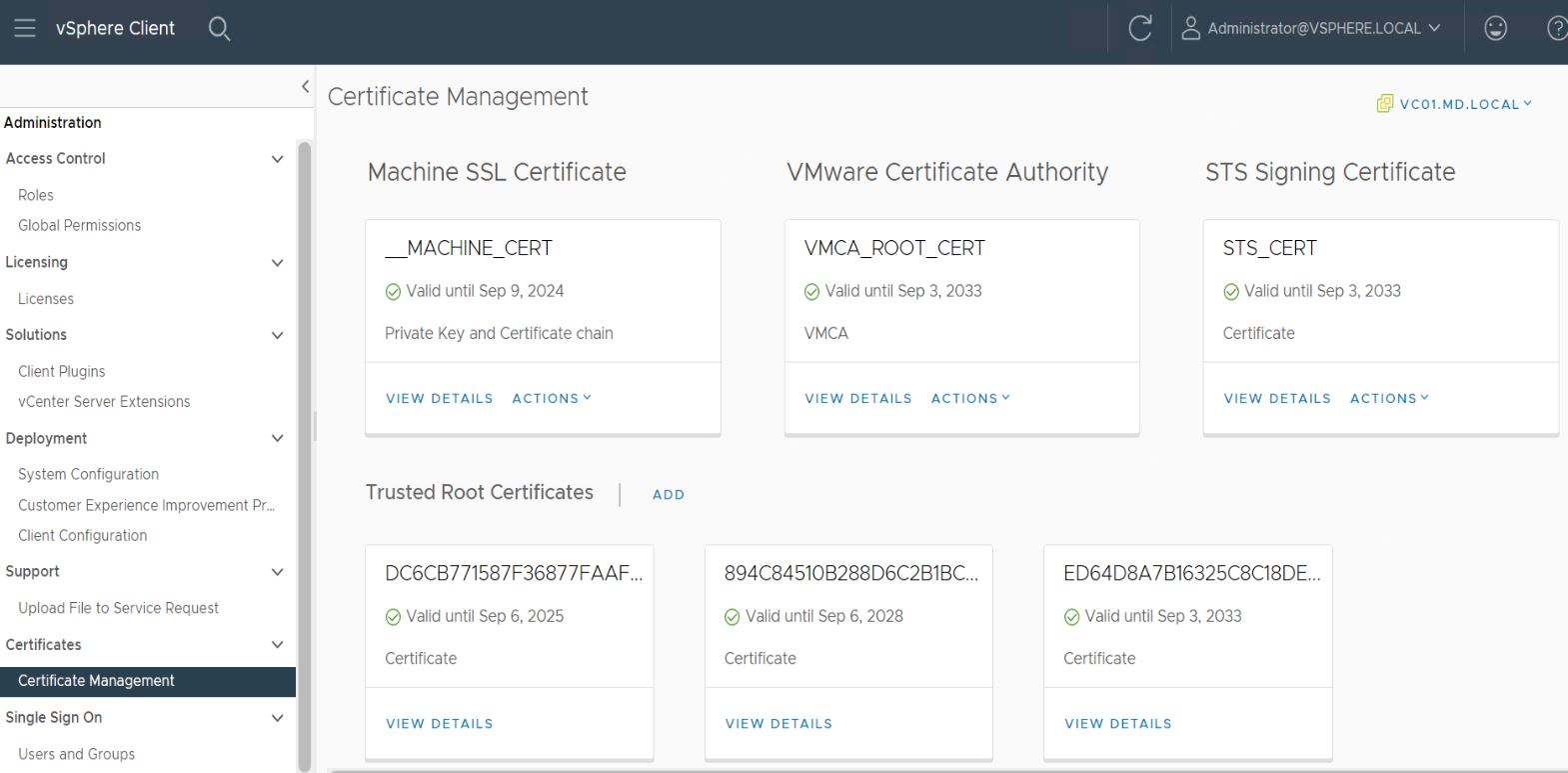
Task: Click the sidebar vertical scrollbar
Action: click(x=305, y=455)
